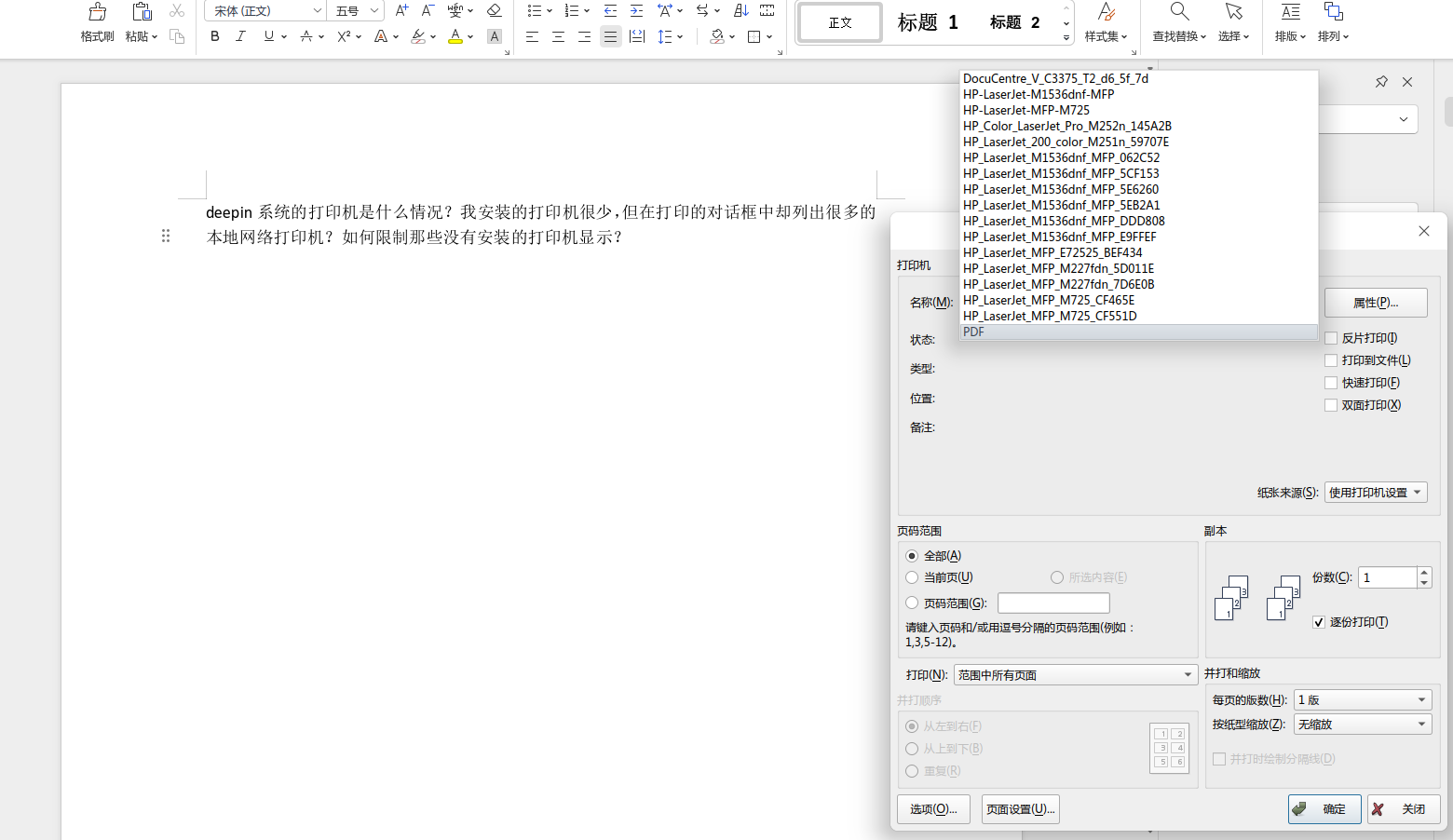The image size is (1453, 840).
Task: Open 页面设置 (Page Setup) button
Action: (1021, 809)
